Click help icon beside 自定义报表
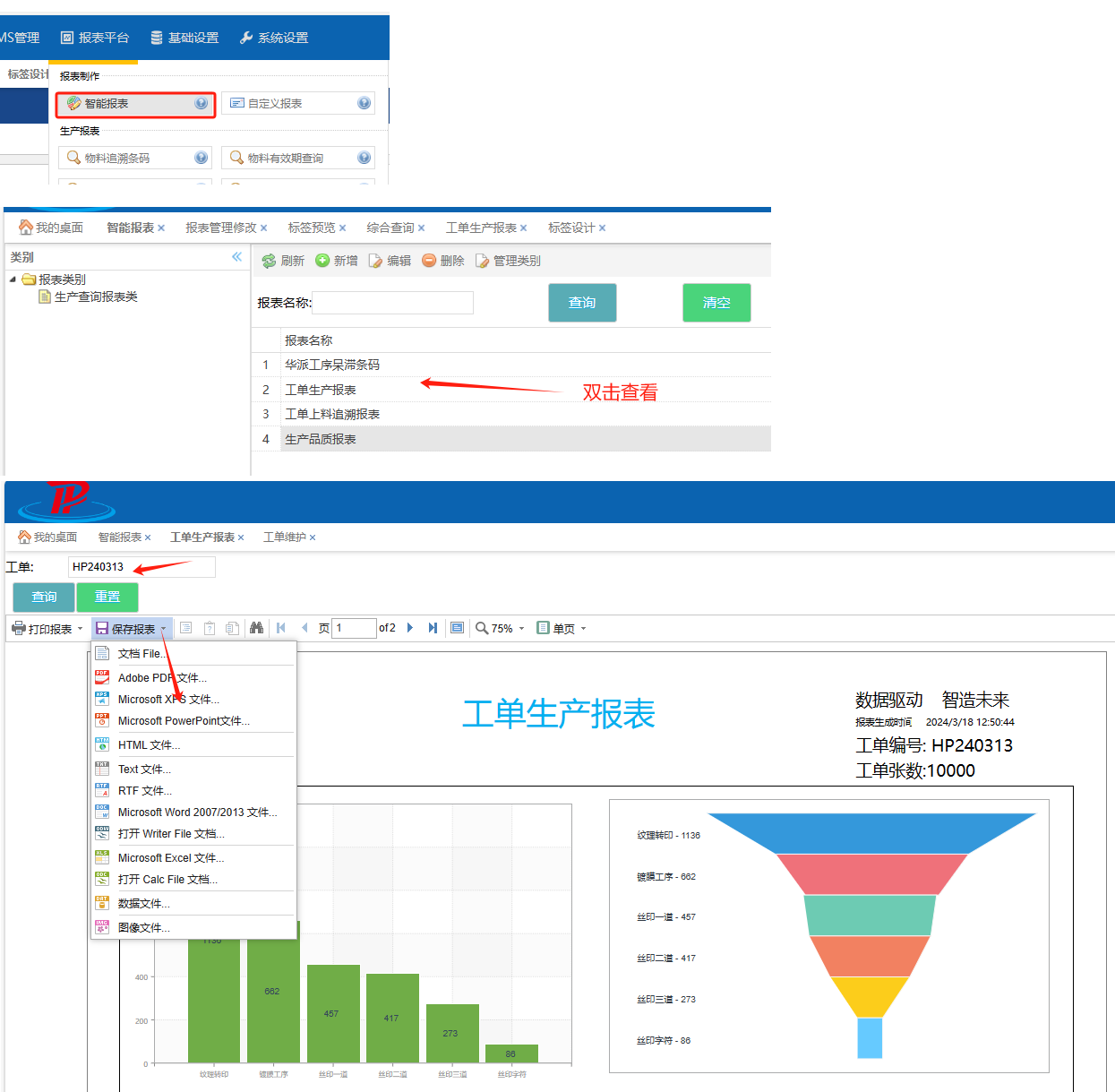 (x=364, y=103)
